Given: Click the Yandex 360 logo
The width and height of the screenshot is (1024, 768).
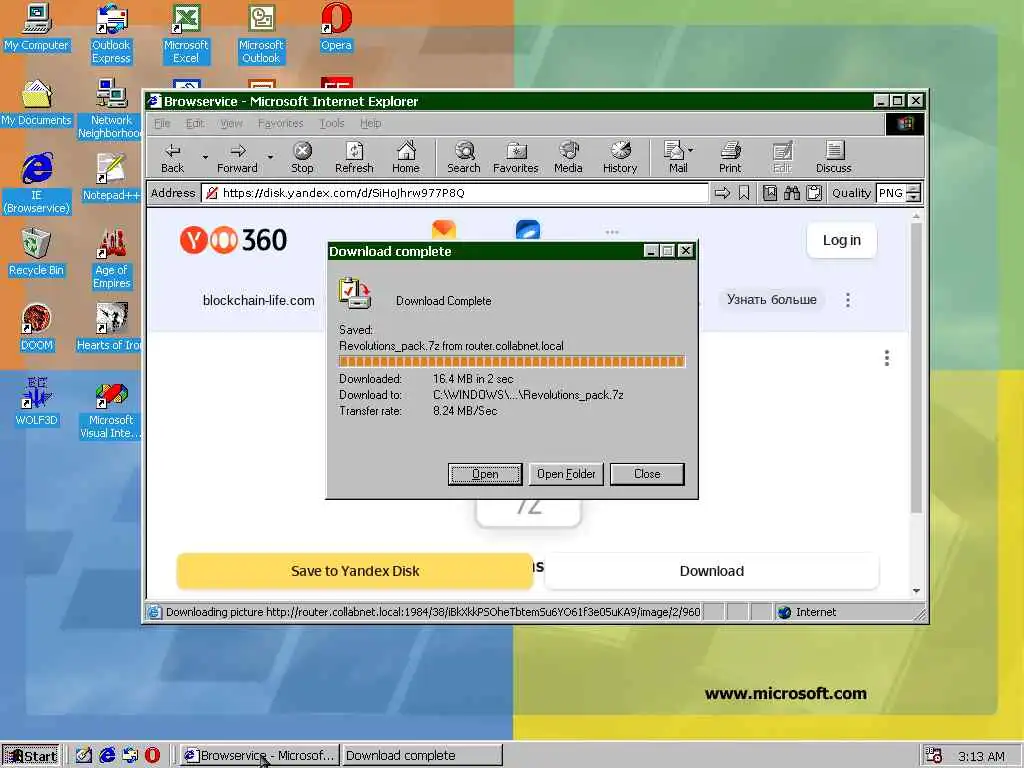Looking at the screenshot, I should pyautogui.click(x=233, y=240).
